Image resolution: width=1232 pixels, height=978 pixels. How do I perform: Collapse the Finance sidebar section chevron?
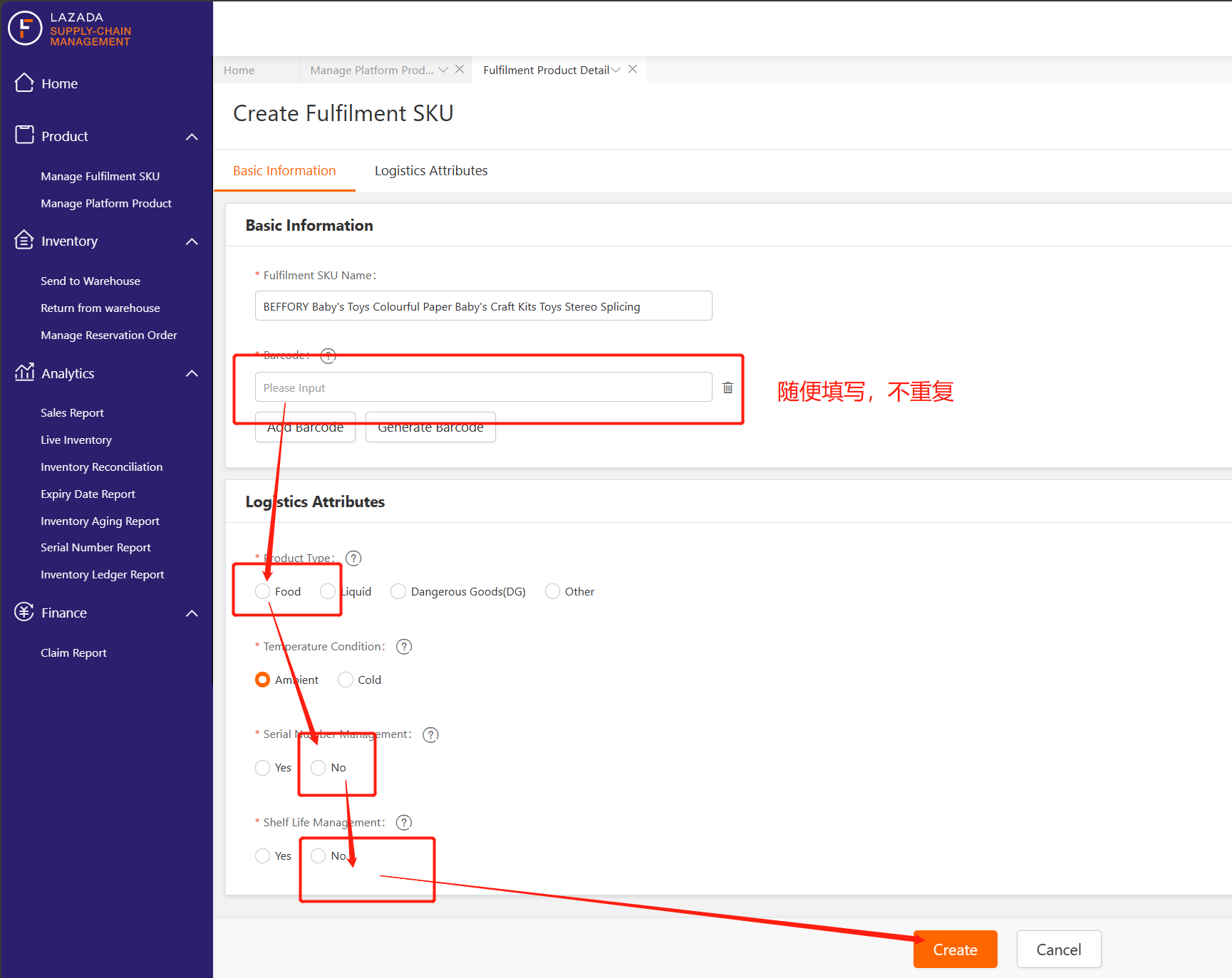(192, 613)
